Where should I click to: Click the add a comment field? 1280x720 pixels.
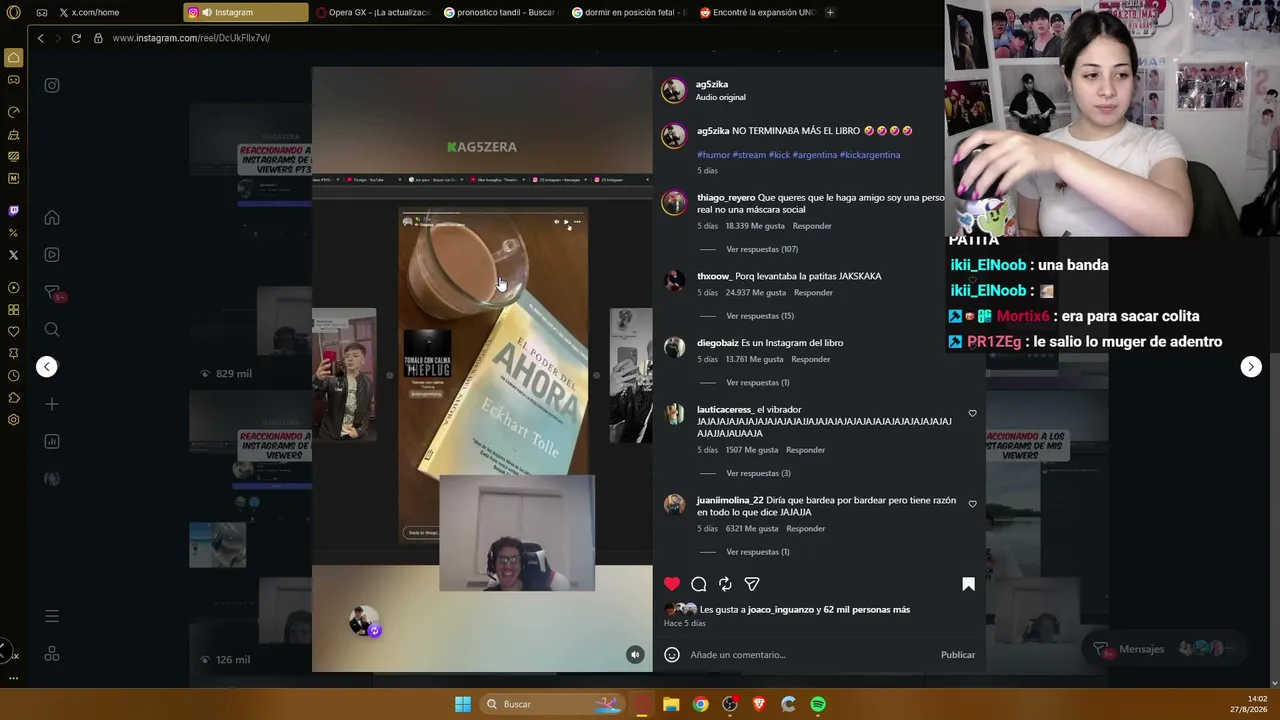tap(810, 655)
